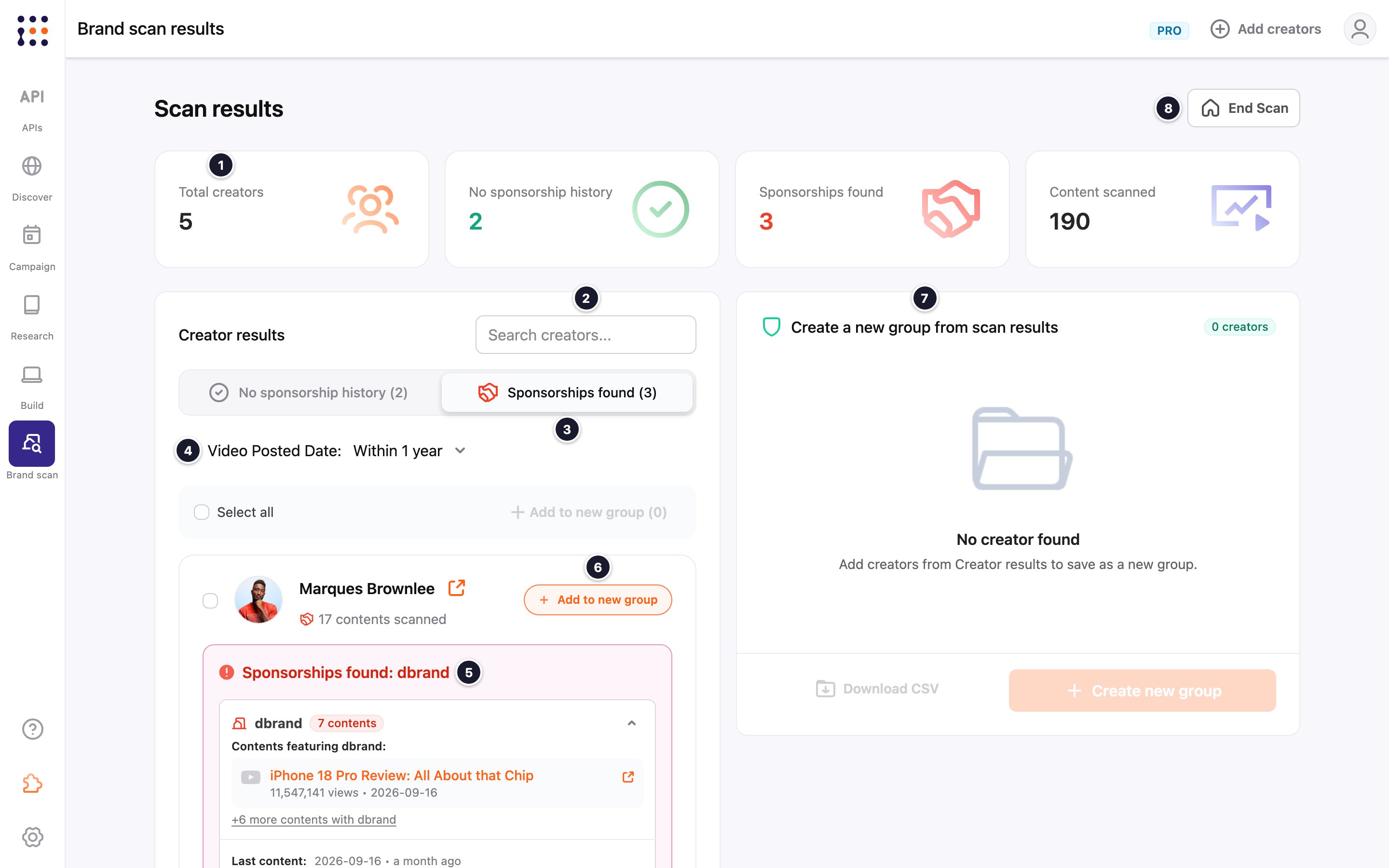Open Marques Brownlee's external profile link icon
1389x868 pixels.
[456, 588]
